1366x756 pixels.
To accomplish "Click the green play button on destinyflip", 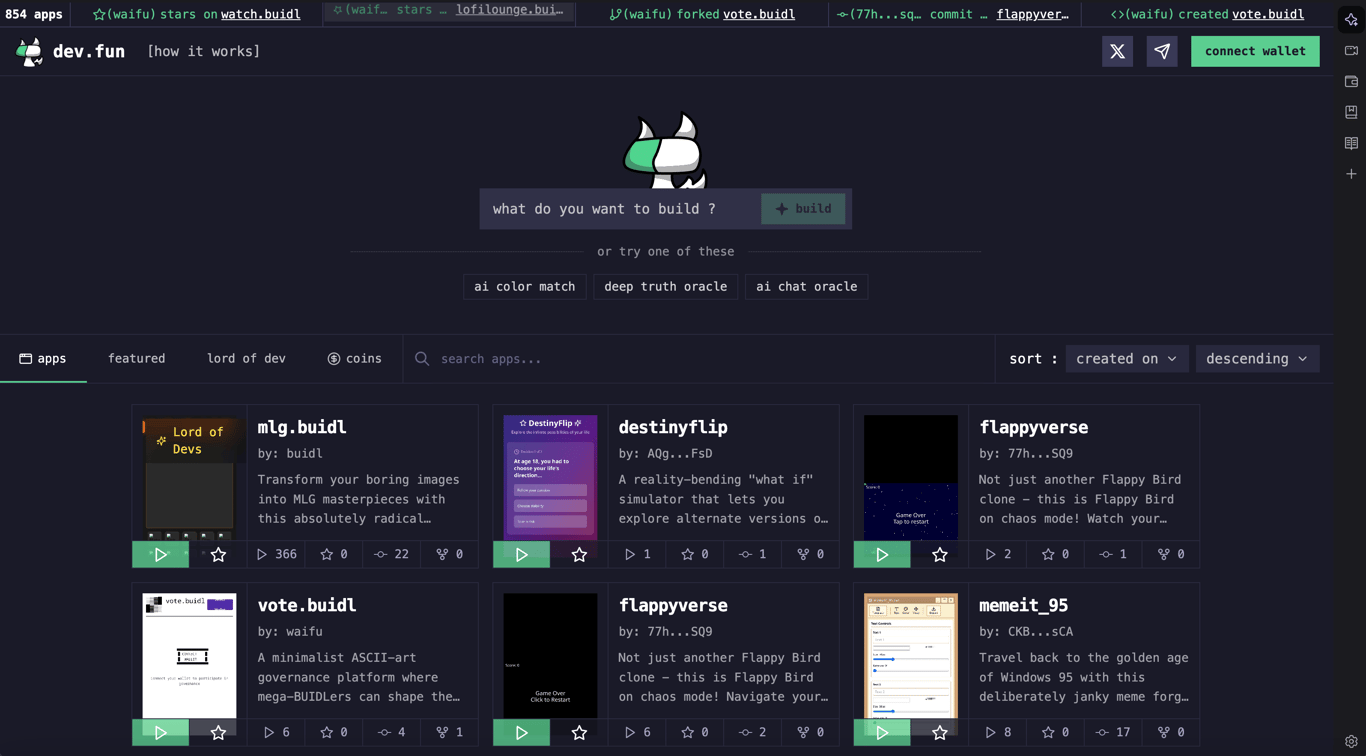I will coord(521,554).
